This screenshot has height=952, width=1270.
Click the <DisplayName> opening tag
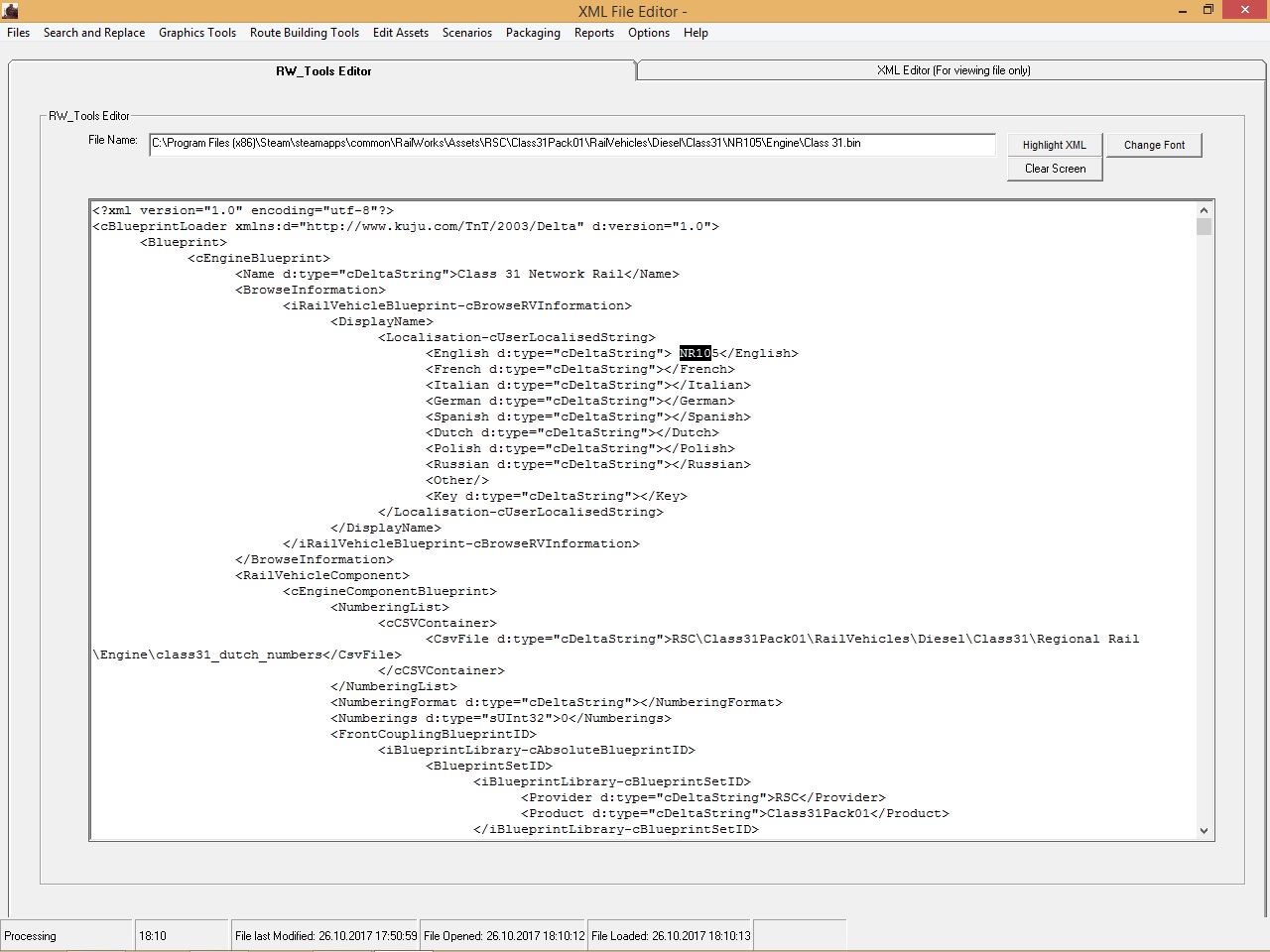(382, 321)
